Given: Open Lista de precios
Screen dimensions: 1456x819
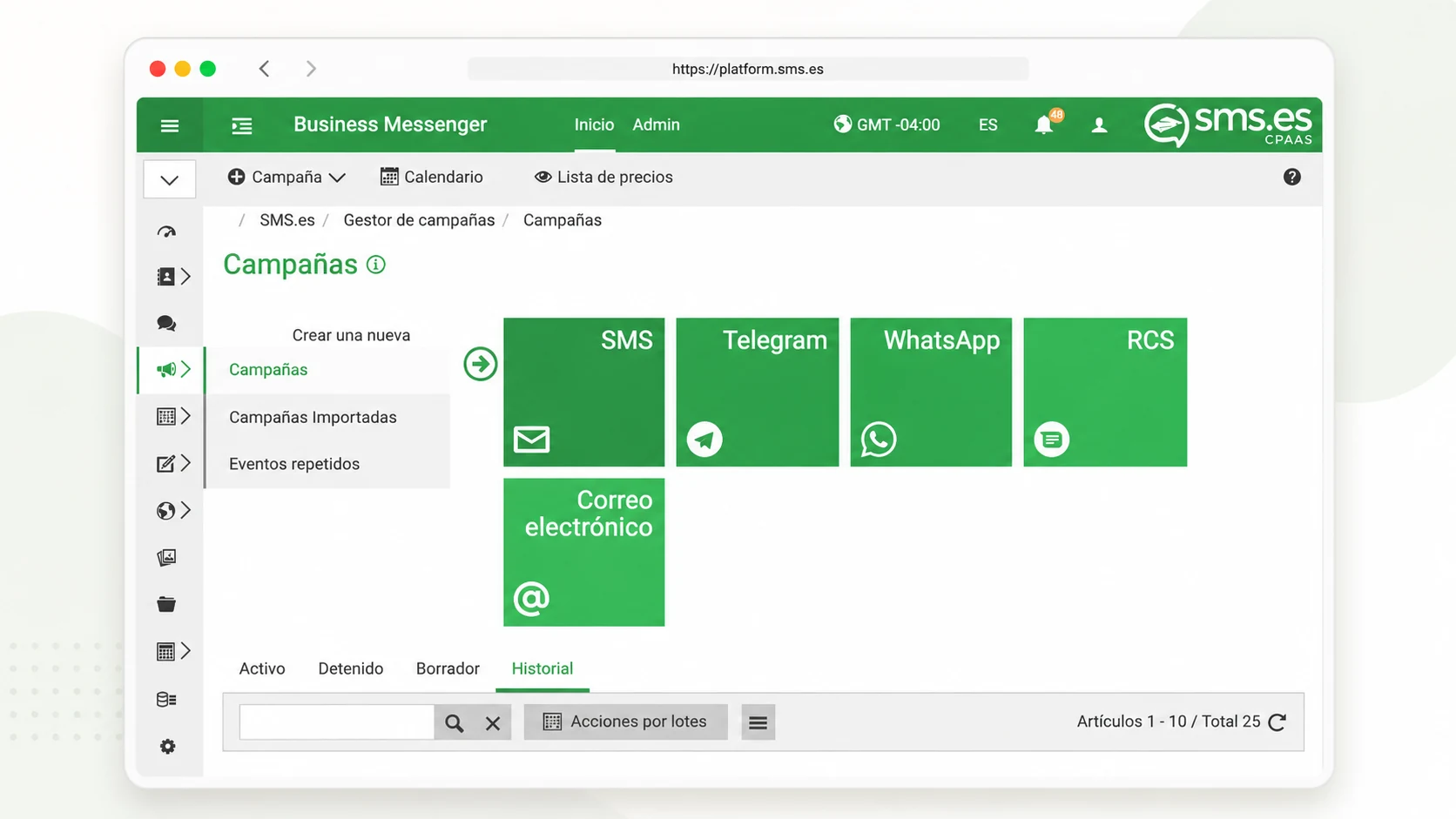Looking at the screenshot, I should (603, 177).
